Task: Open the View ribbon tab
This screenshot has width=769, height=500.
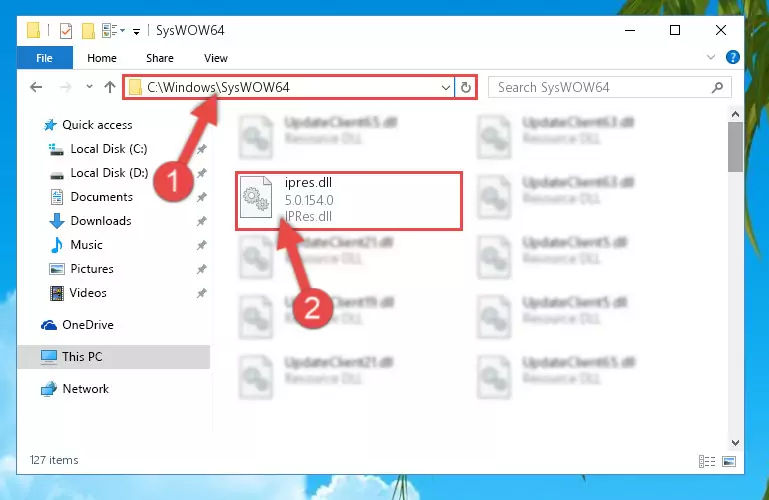Action: point(216,58)
